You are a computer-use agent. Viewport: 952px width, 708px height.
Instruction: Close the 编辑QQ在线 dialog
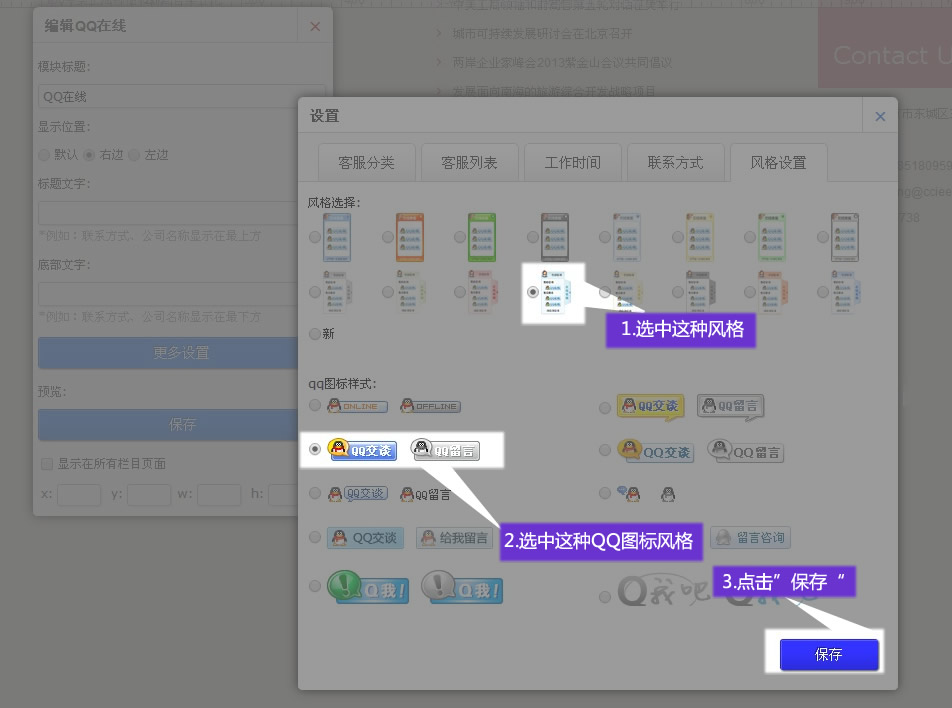(x=315, y=26)
